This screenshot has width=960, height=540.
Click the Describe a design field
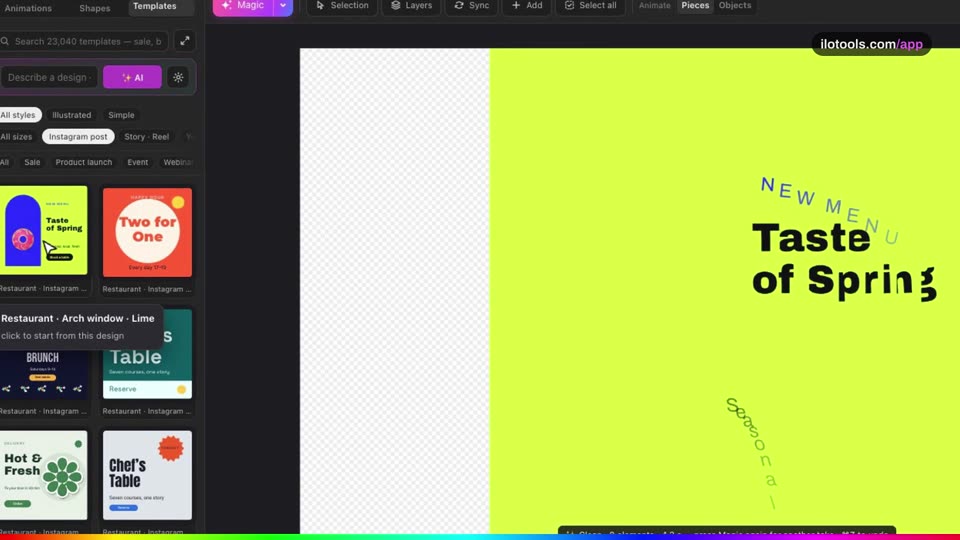[x=49, y=77]
